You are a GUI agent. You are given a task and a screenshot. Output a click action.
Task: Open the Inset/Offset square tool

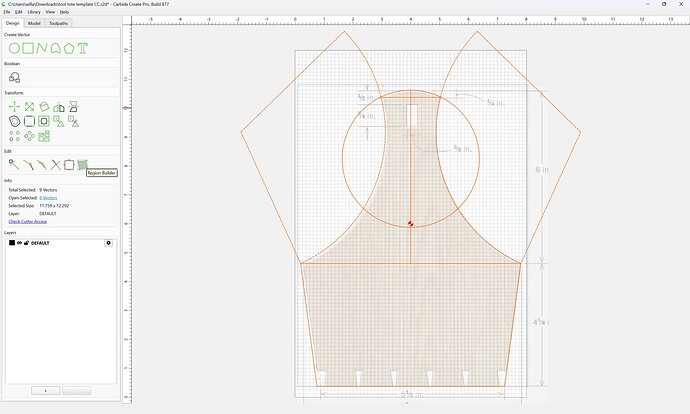coord(44,121)
